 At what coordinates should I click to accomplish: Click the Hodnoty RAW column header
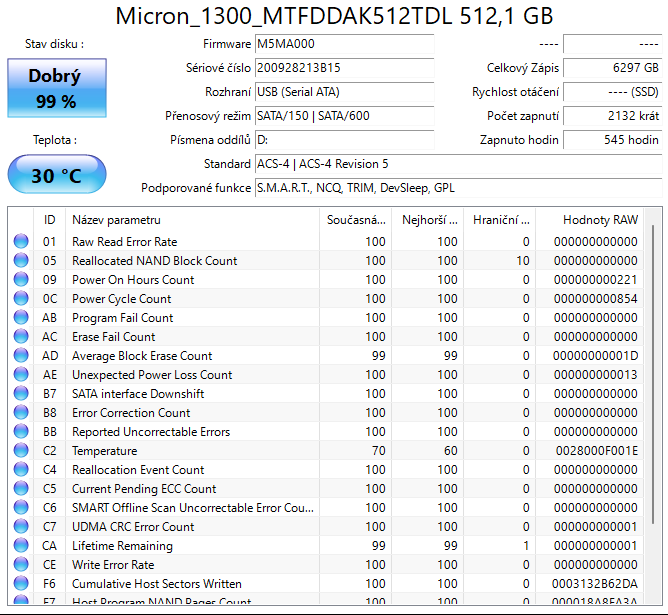click(x=590, y=220)
